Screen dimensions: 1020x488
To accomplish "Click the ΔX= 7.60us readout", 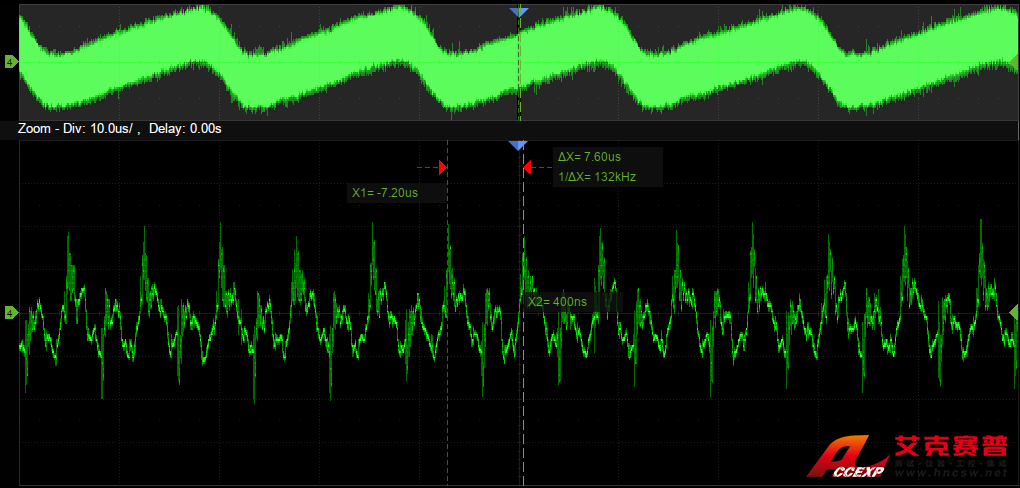I will [589, 157].
